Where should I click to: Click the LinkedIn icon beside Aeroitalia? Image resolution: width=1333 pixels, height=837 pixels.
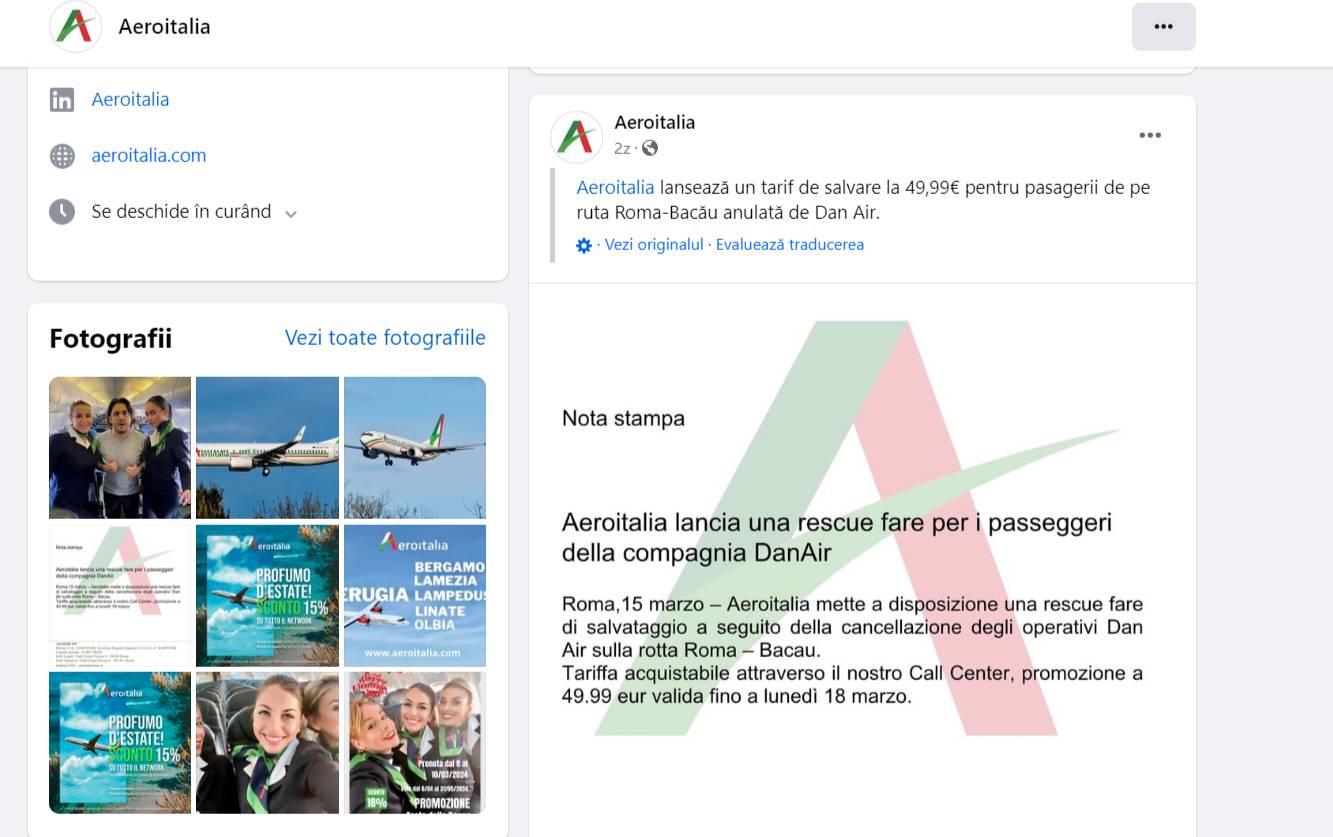tap(62, 100)
